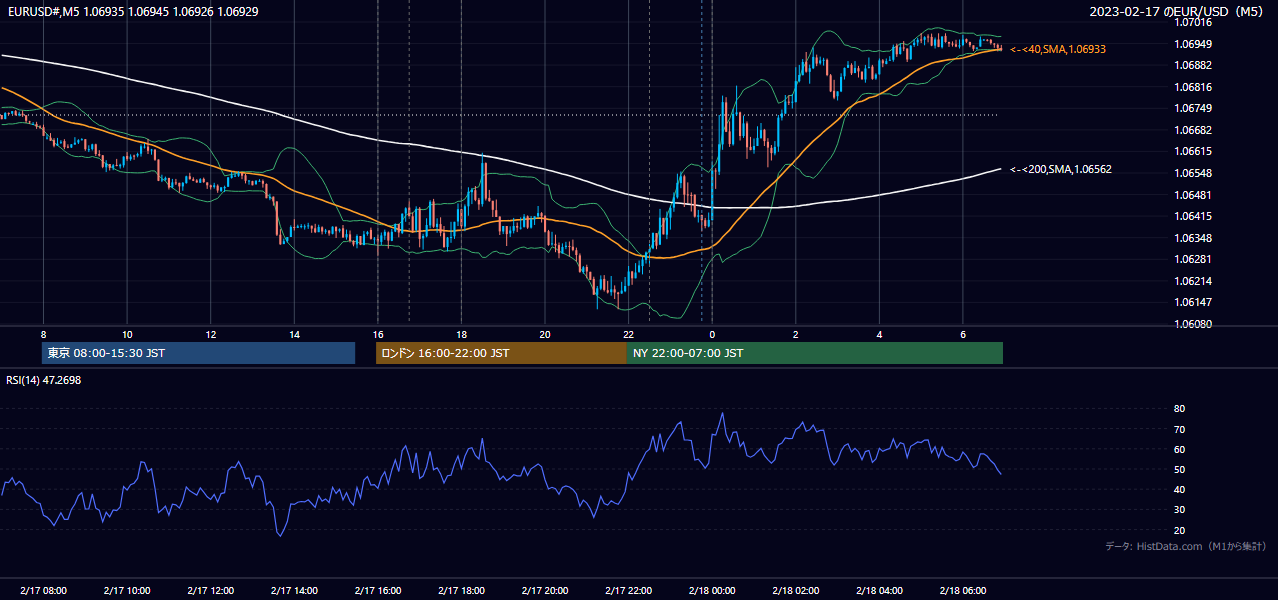Viewport: 1278px width, 600px height.
Task: Click hour label 22 under the price chart
Action: 628,334
